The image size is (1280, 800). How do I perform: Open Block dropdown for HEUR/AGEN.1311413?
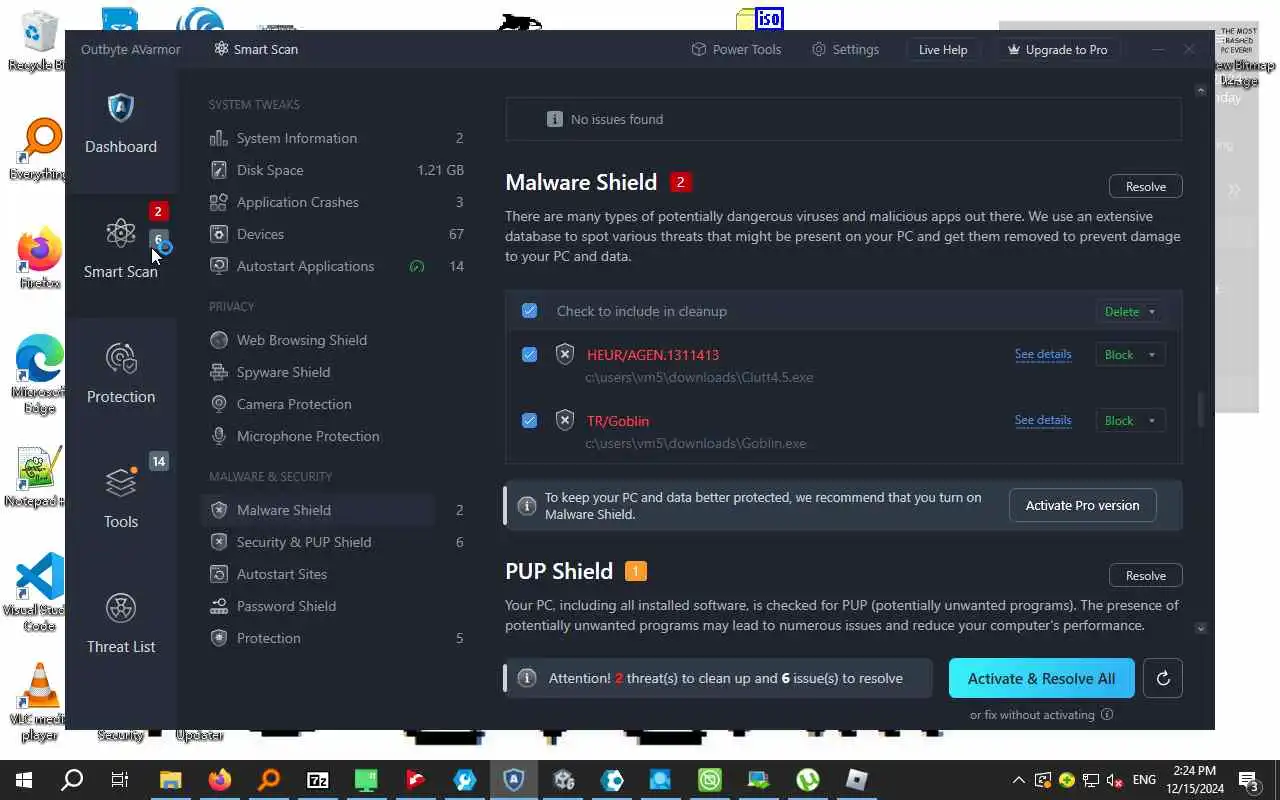click(1130, 355)
